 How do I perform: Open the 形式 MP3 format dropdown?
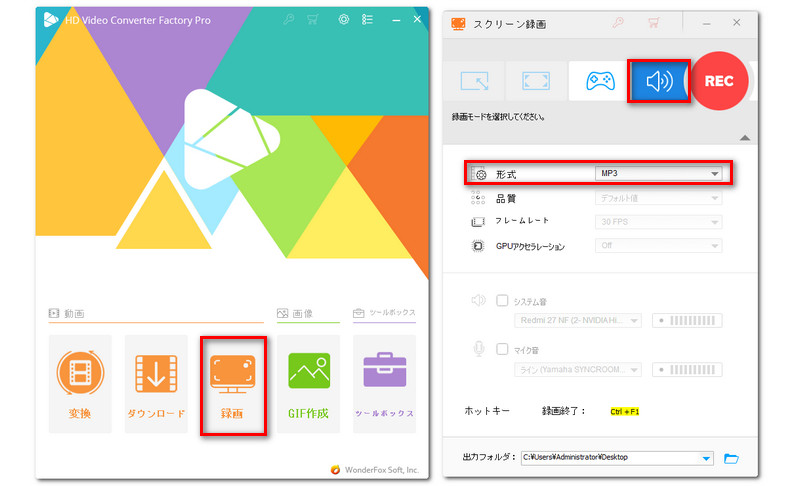click(x=658, y=173)
